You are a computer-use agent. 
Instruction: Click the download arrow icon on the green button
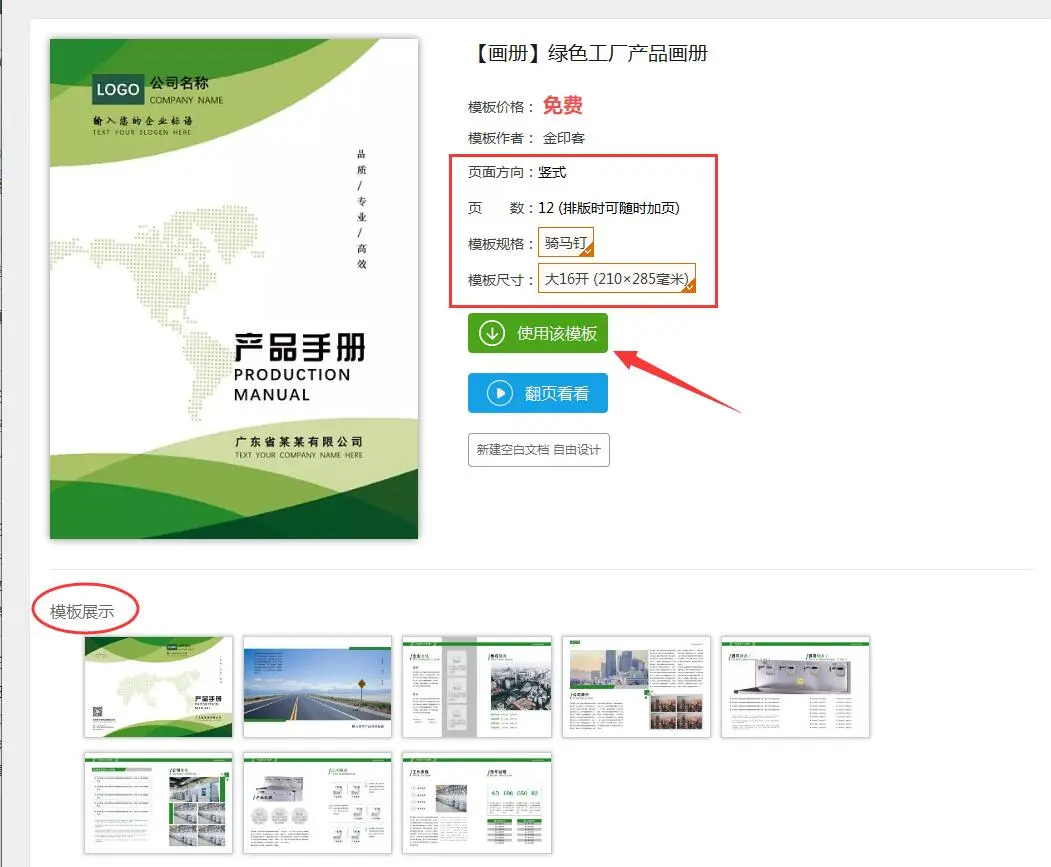pyautogui.click(x=491, y=334)
